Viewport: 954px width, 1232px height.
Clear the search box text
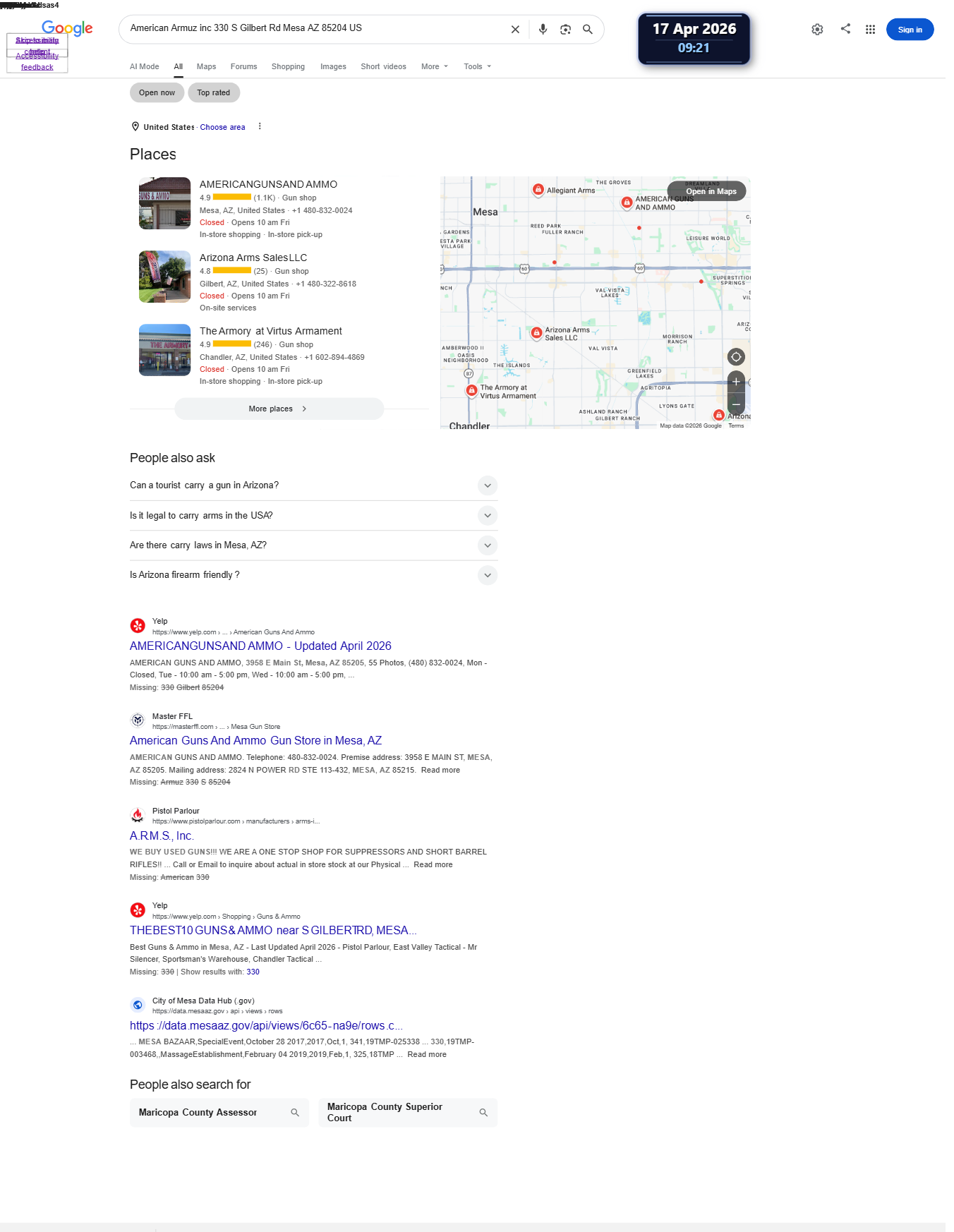pos(515,30)
